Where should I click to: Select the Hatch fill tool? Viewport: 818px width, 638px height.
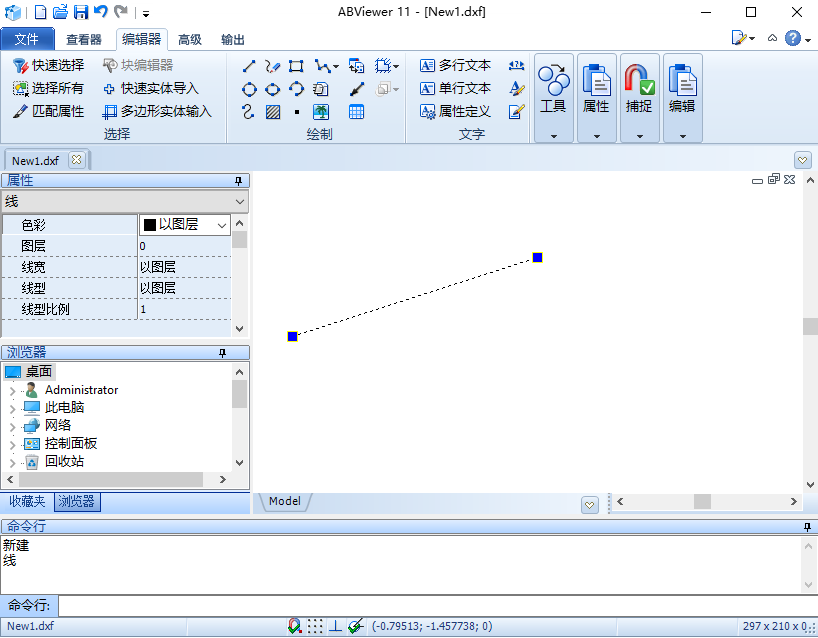tap(273, 112)
